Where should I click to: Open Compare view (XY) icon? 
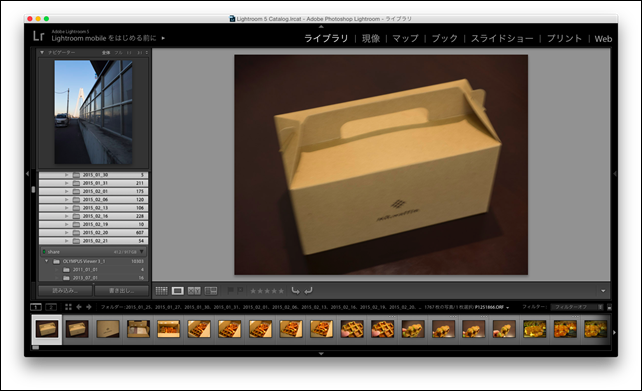tap(194, 291)
